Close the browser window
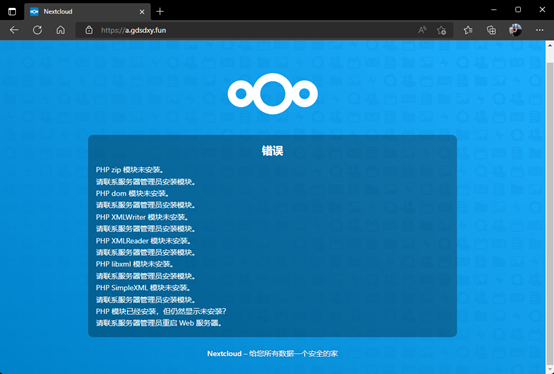Viewport: 554px width, 374px height. click(542, 10)
